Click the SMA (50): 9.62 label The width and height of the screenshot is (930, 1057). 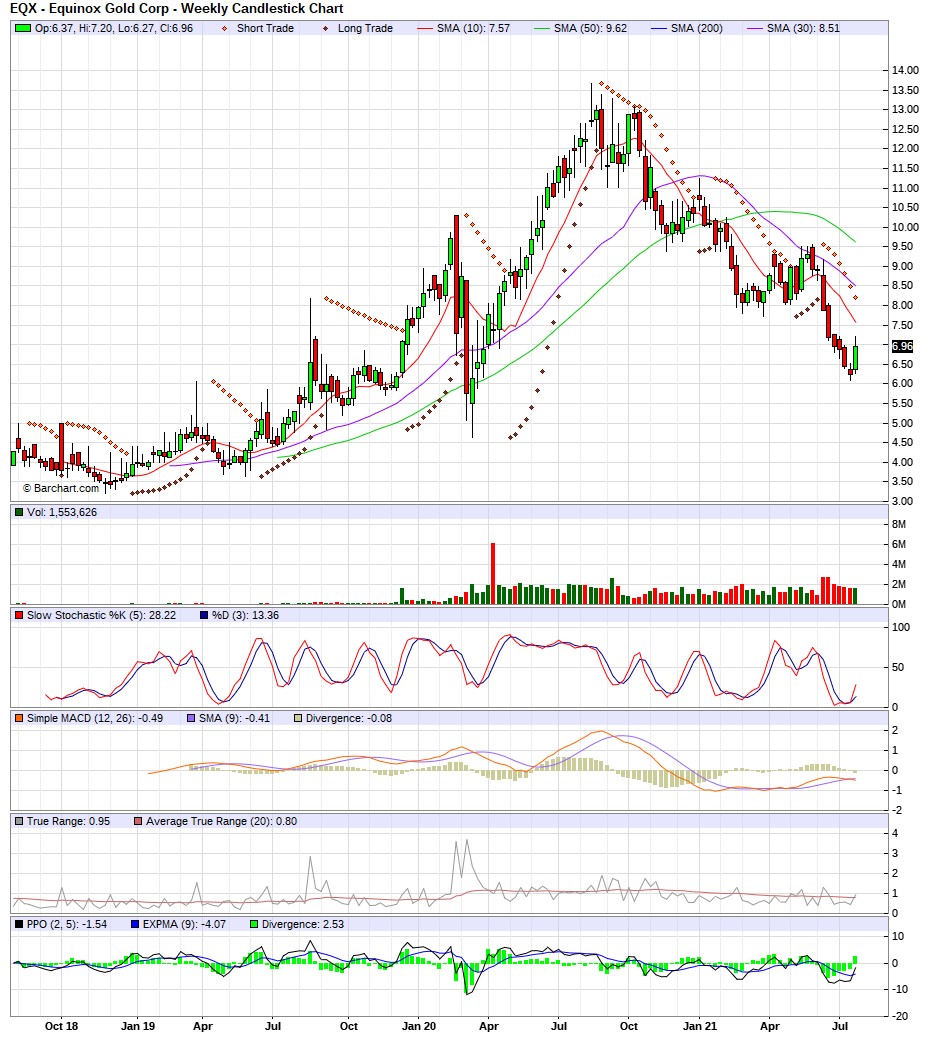point(590,28)
